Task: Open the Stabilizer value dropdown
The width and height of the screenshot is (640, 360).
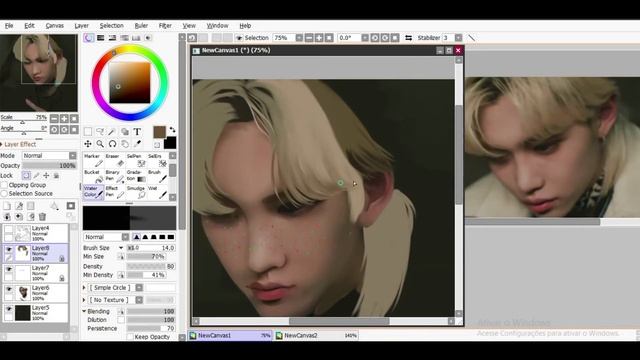Action: pos(458,38)
